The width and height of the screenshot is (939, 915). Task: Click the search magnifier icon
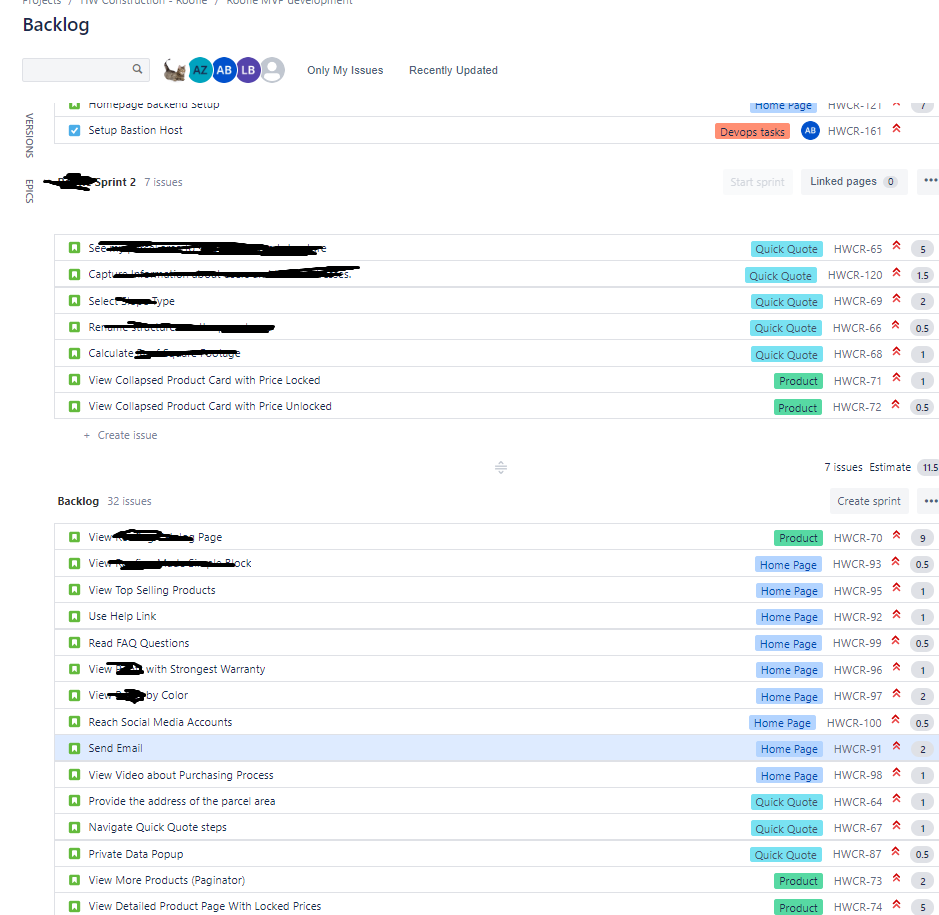tap(137, 69)
